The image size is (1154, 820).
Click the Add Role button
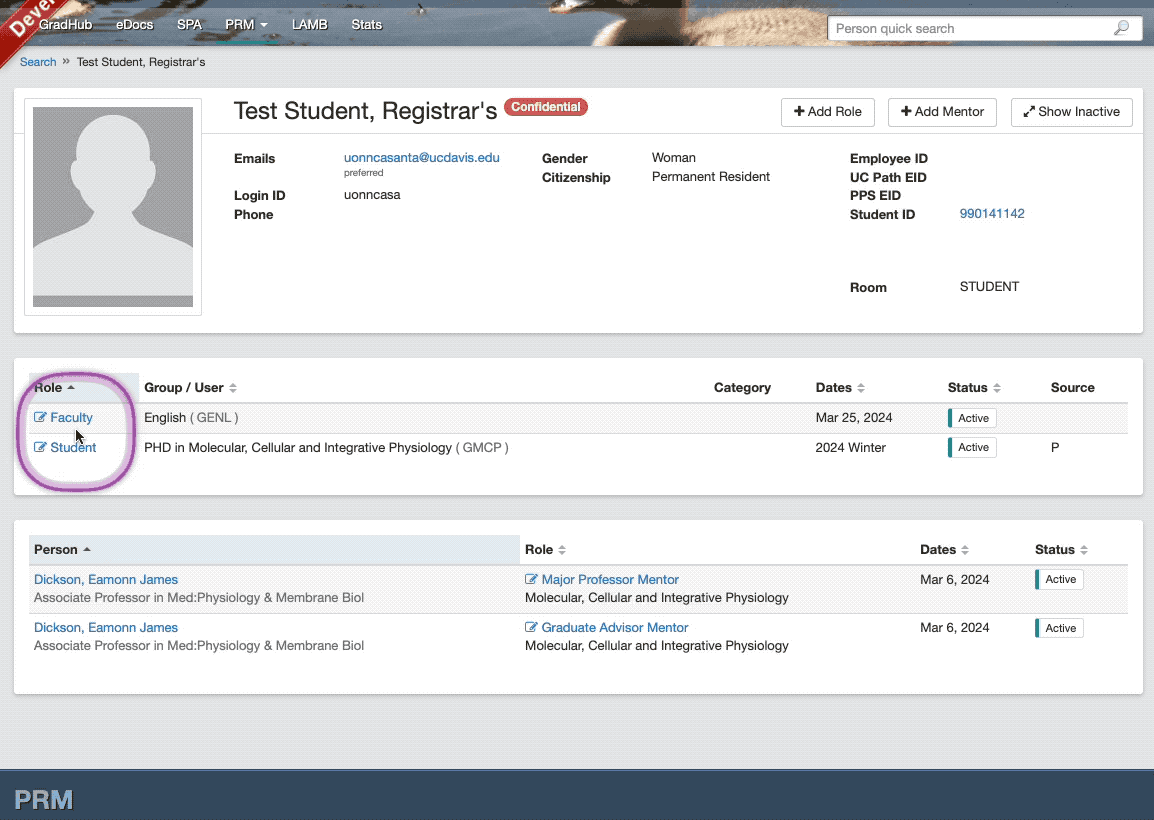click(x=827, y=112)
